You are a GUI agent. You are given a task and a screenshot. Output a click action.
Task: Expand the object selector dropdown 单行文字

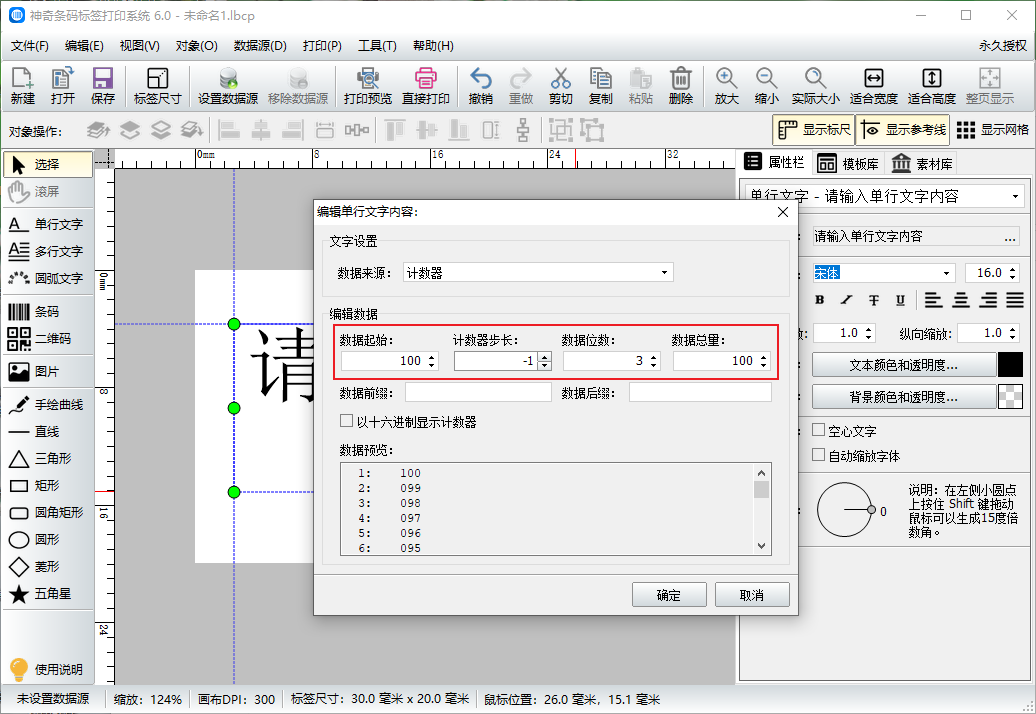coord(1015,197)
